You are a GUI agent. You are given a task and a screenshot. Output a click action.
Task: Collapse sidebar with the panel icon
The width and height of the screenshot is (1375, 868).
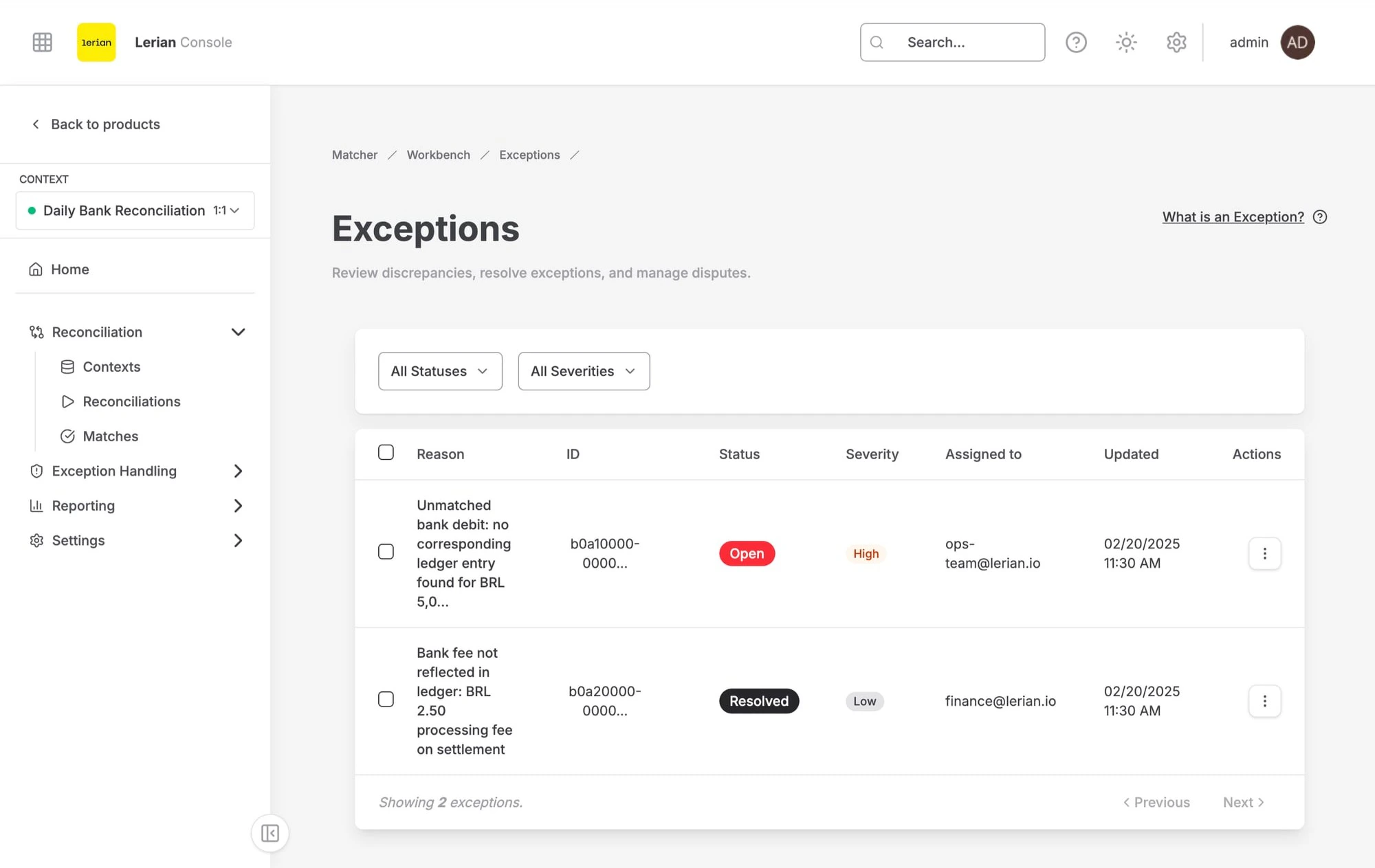tap(269, 833)
